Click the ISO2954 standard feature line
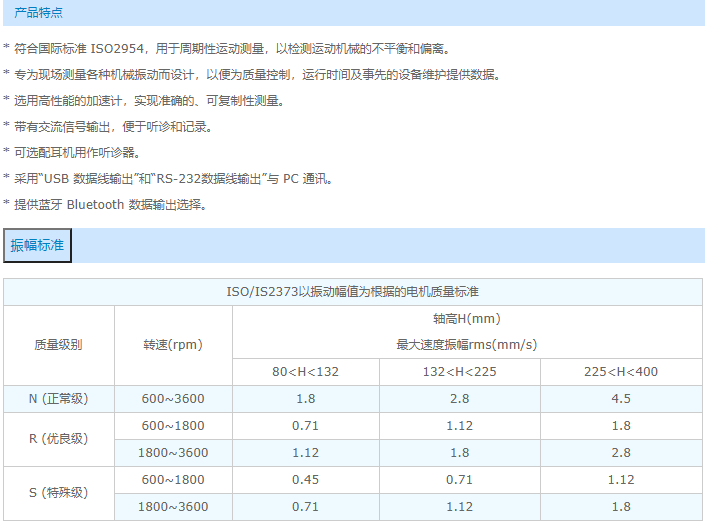The width and height of the screenshot is (705, 524). tap(230, 49)
